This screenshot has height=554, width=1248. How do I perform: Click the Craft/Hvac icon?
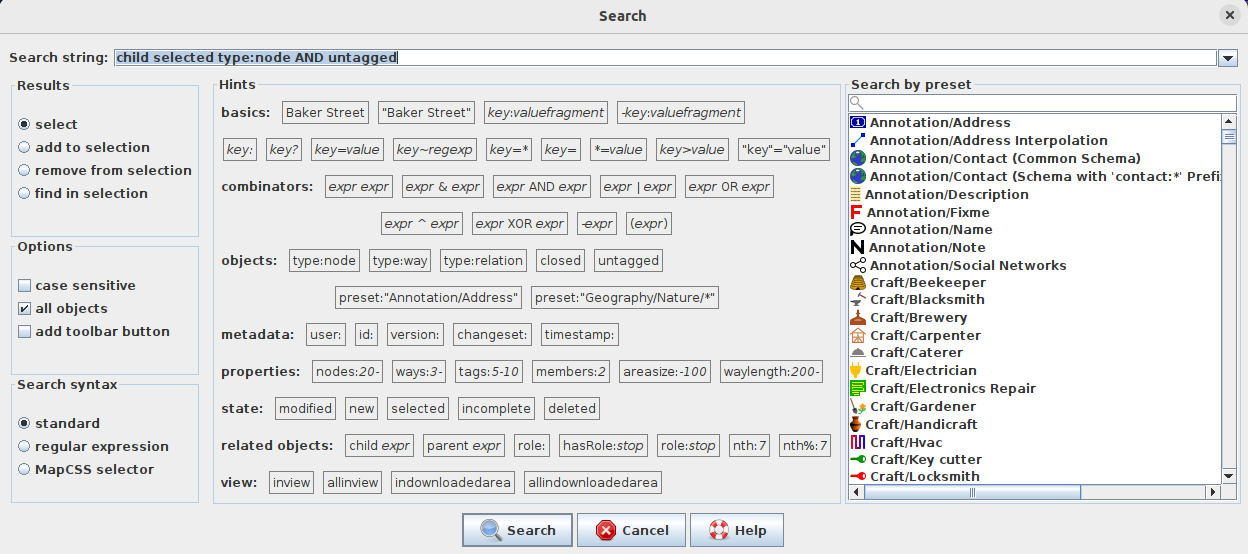click(x=857, y=442)
